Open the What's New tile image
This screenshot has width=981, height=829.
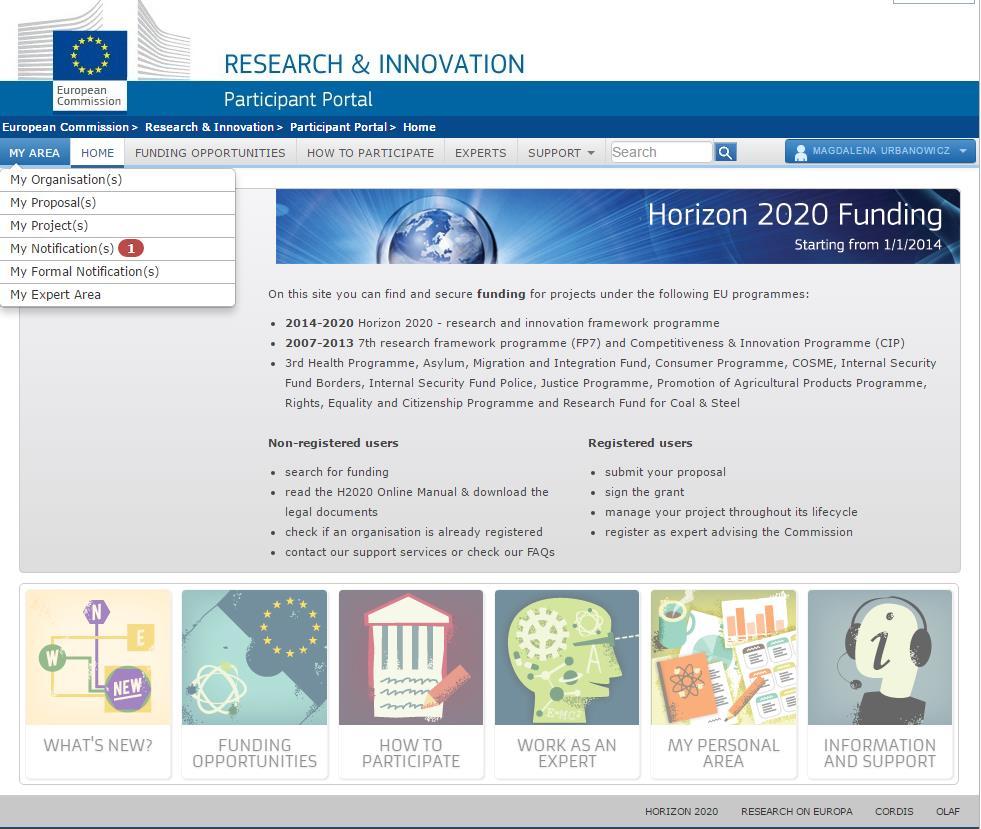[98, 657]
